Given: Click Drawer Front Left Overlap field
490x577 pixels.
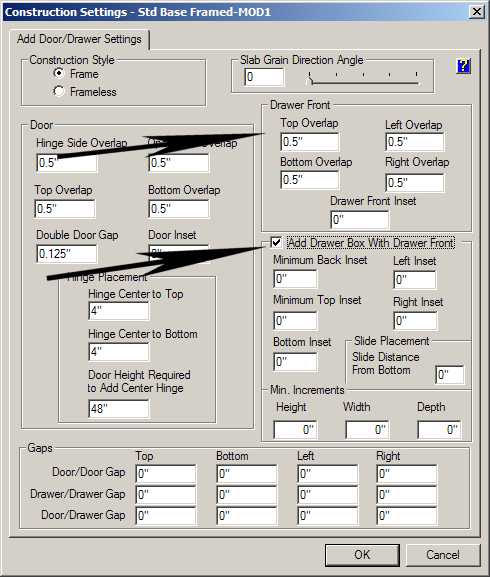Looking at the screenshot, I should click(415, 142).
